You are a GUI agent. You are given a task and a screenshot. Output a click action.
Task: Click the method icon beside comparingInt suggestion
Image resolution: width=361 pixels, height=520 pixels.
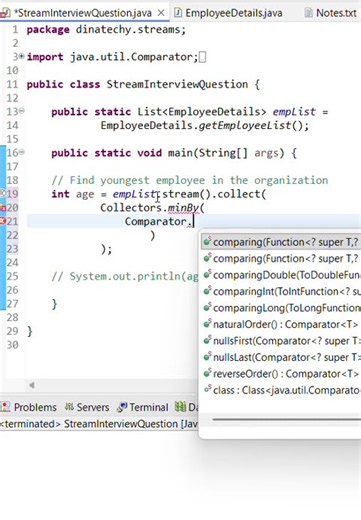tap(208, 291)
